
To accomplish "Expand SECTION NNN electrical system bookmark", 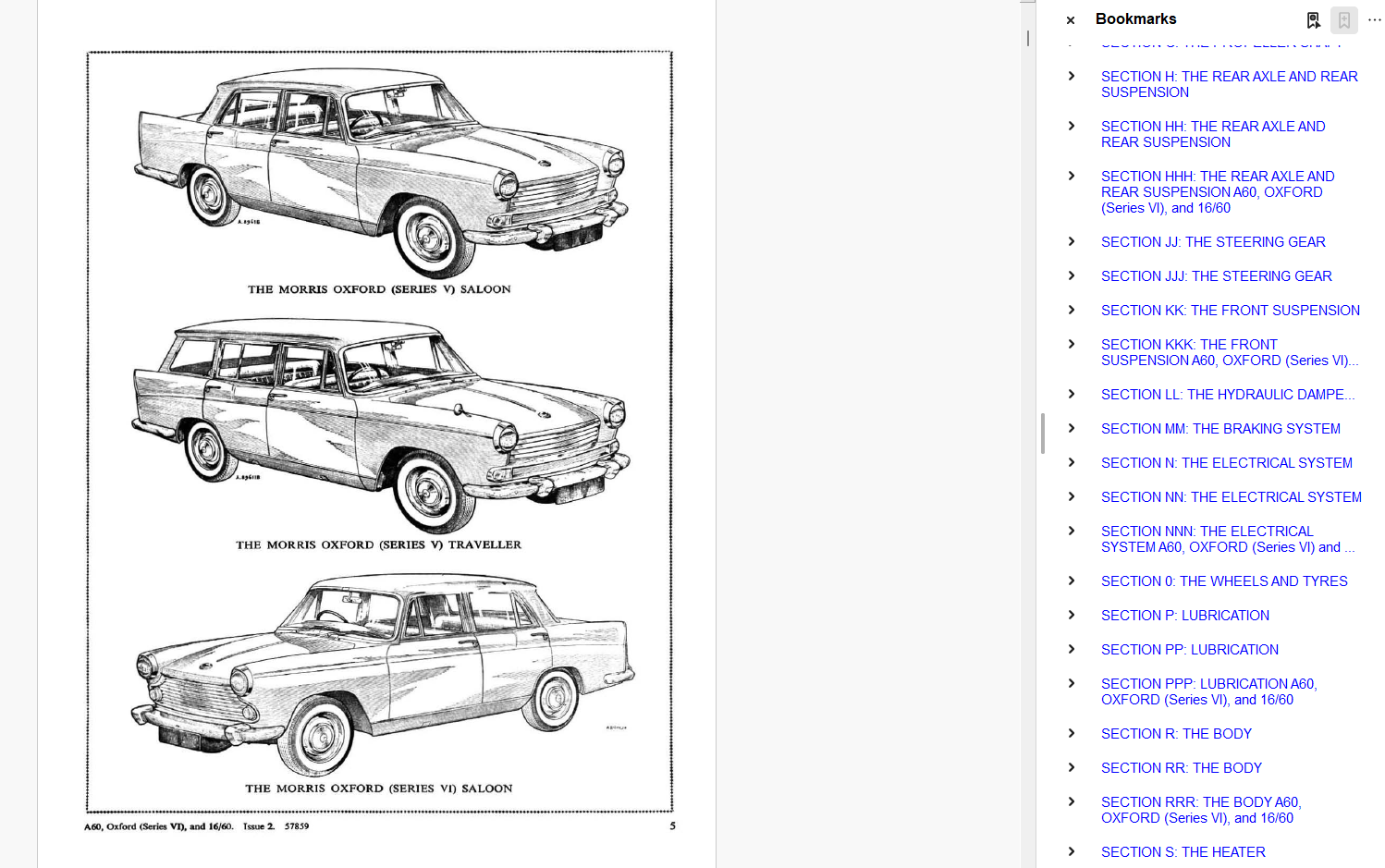I will (x=1072, y=531).
